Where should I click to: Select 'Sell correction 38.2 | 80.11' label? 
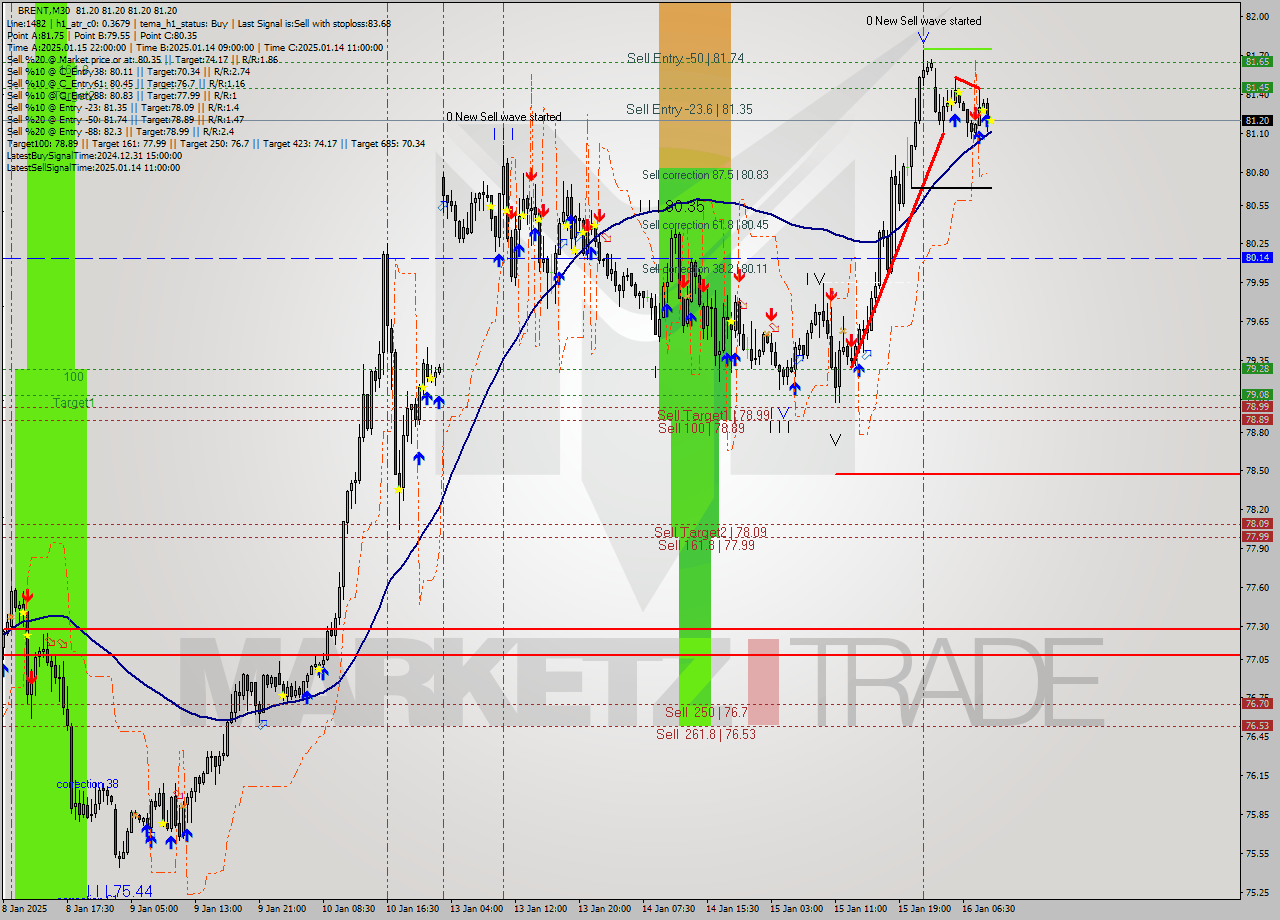[705, 269]
